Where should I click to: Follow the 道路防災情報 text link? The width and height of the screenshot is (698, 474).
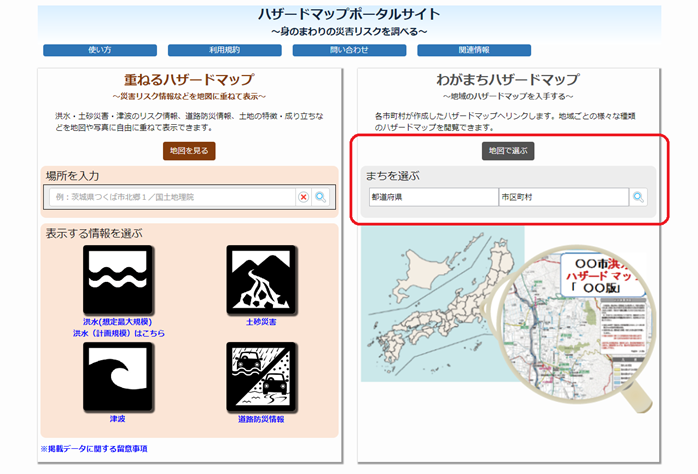[261, 419]
